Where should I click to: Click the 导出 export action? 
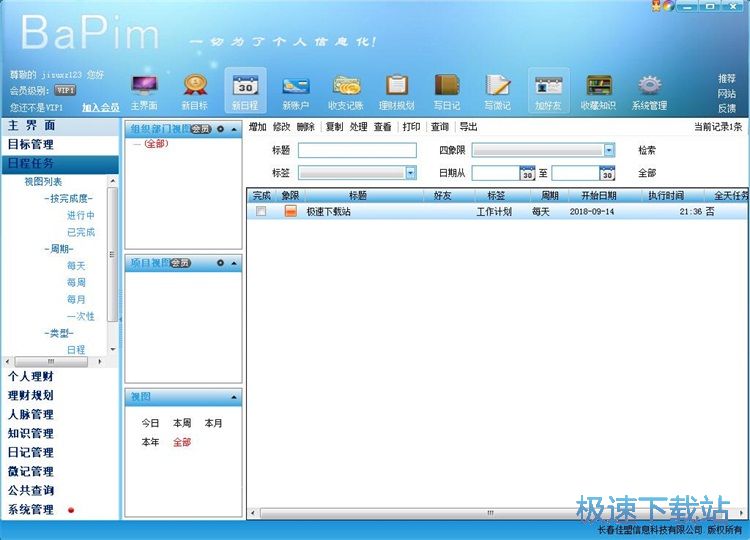pyautogui.click(x=468, y=127)
